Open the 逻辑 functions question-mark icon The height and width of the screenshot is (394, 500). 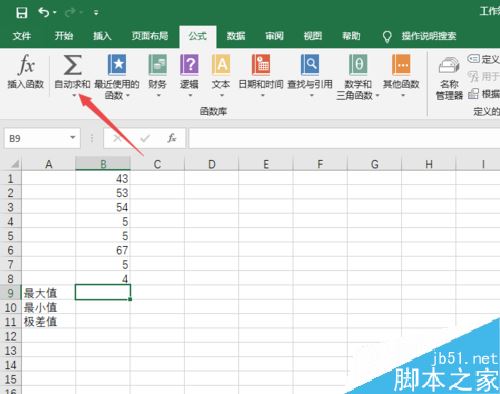tap(189, 65)
